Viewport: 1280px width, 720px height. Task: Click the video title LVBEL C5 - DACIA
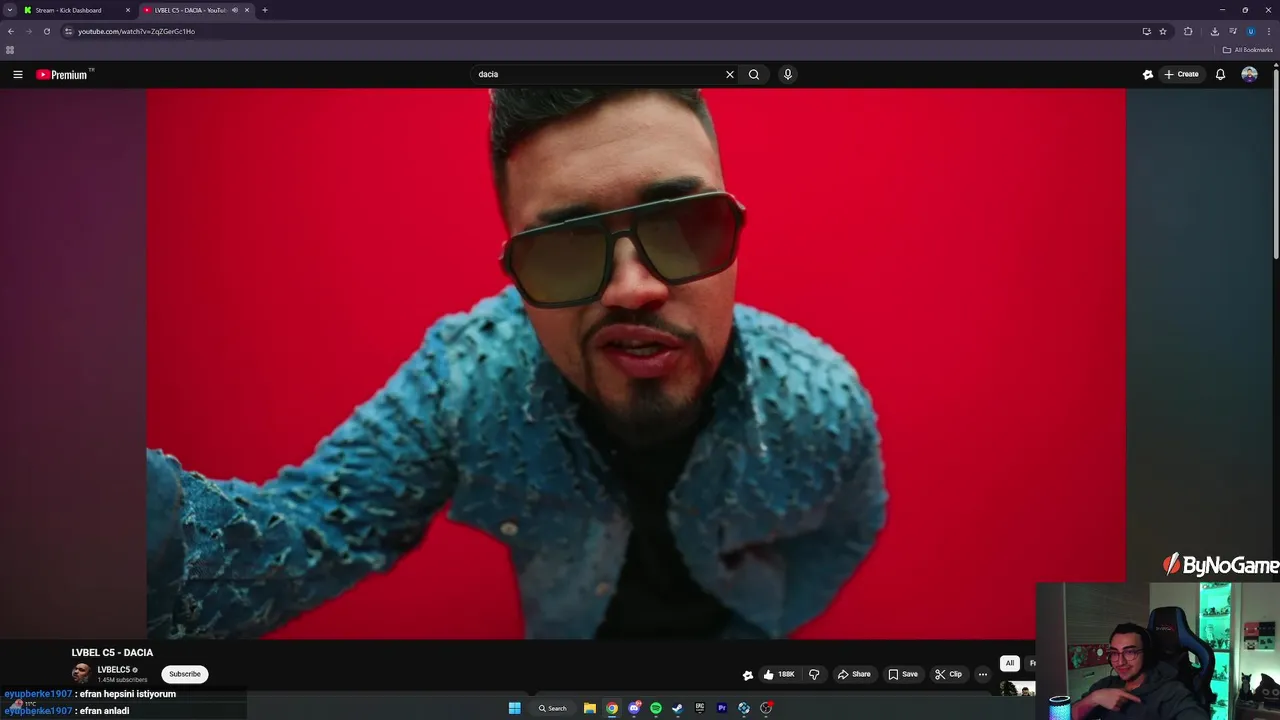pyautogui.click(x=112, y=653)
